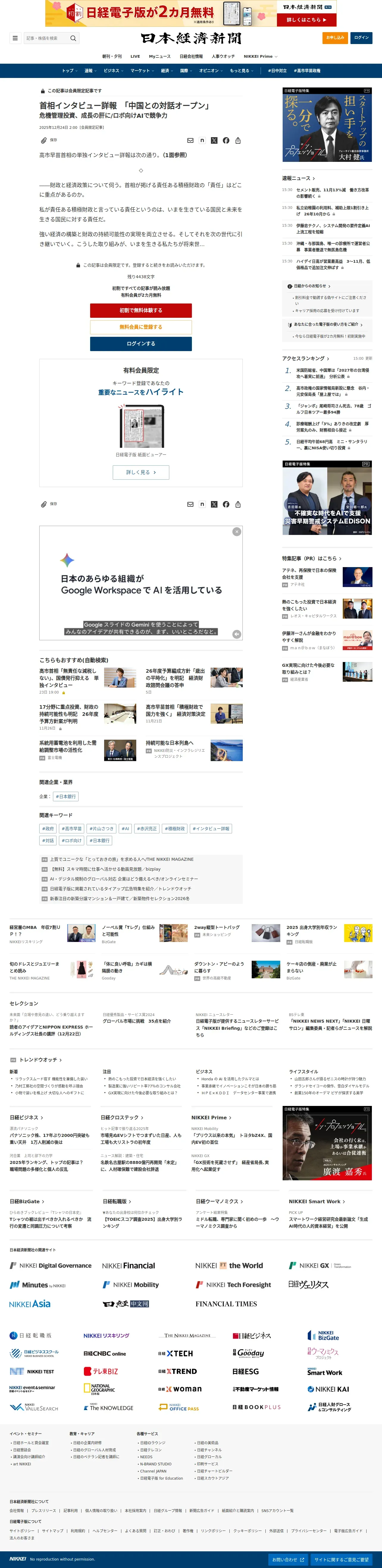Expand the 日経からのお知らせ panel
Viewport: 382px width, 1568px height.
tap(310, 286)
